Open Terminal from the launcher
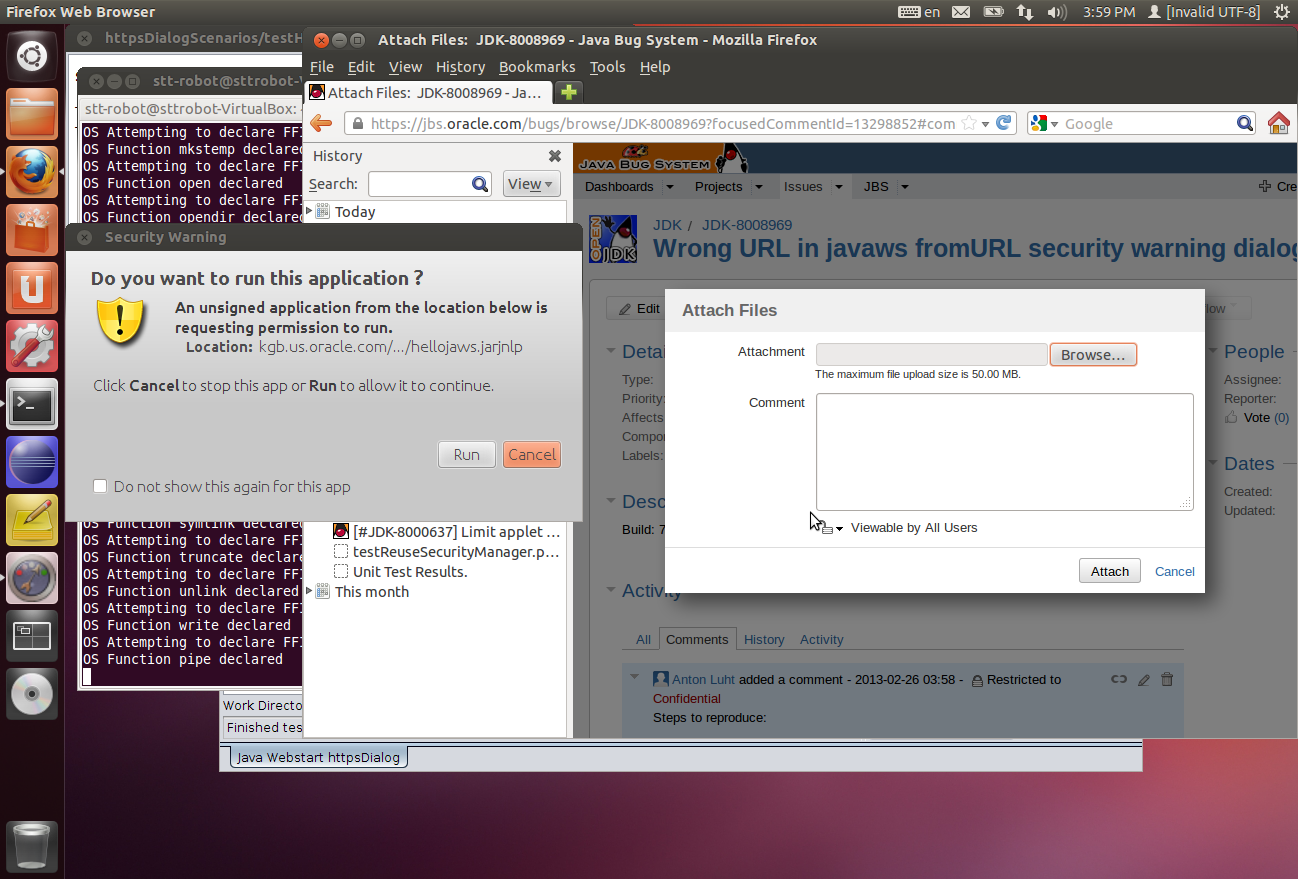Viewport: 1298px width, 879px height. 32,404
